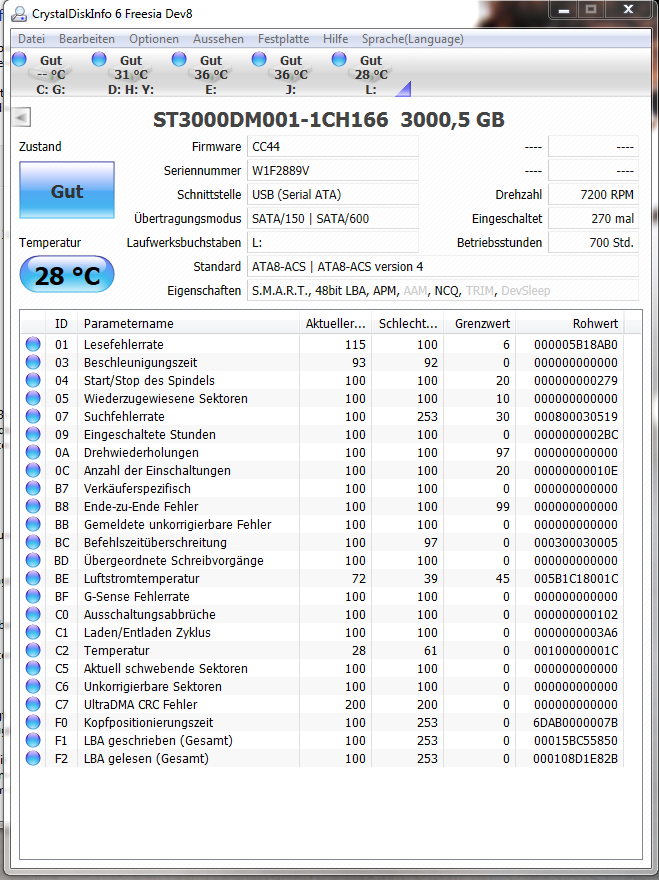
Task: Open the Sprache(Language) menu
Action: (x=413, y=39)
